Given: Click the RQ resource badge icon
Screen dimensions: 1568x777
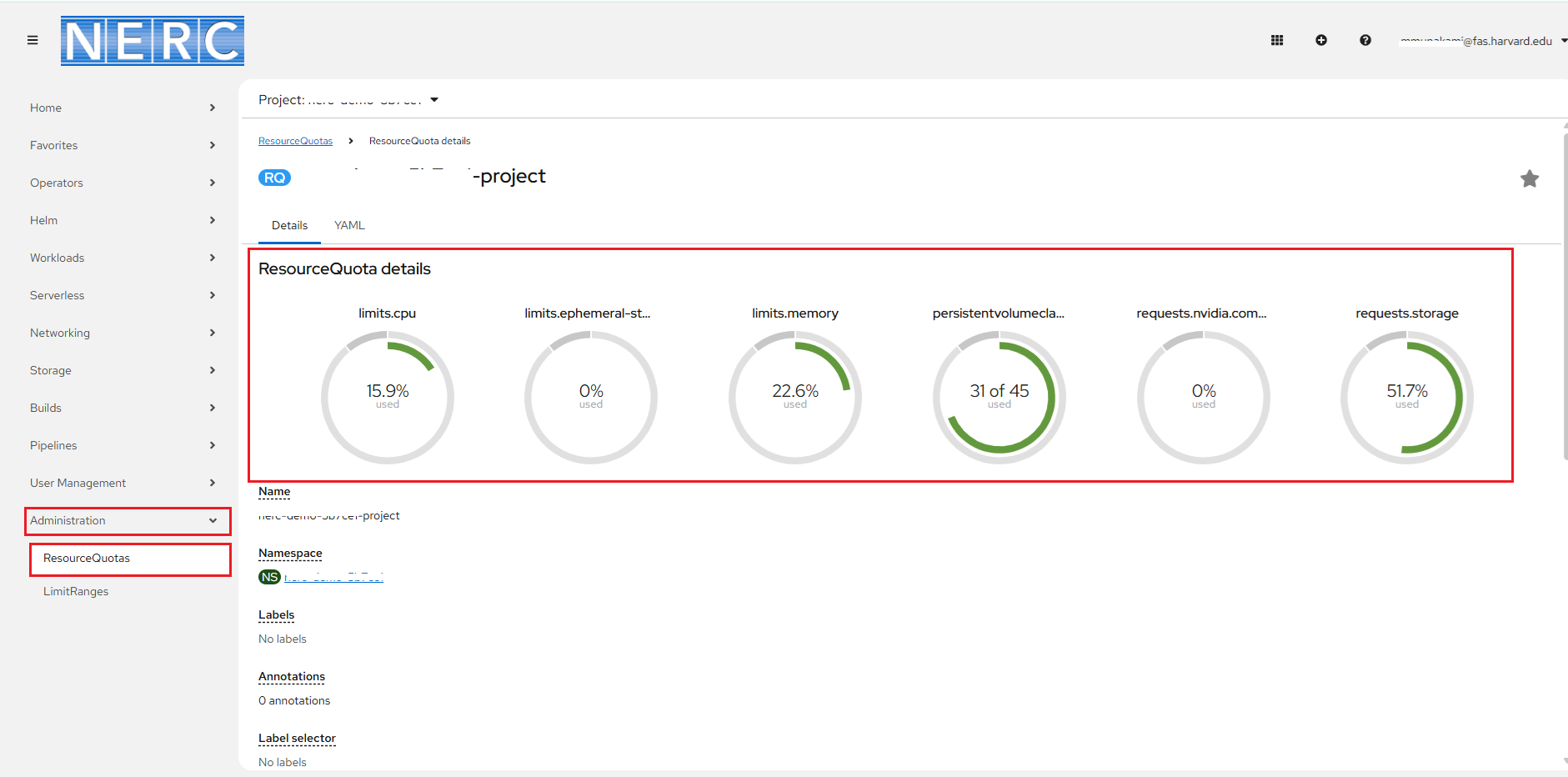Looking at the screenshot, I should [x=274, y=178].
